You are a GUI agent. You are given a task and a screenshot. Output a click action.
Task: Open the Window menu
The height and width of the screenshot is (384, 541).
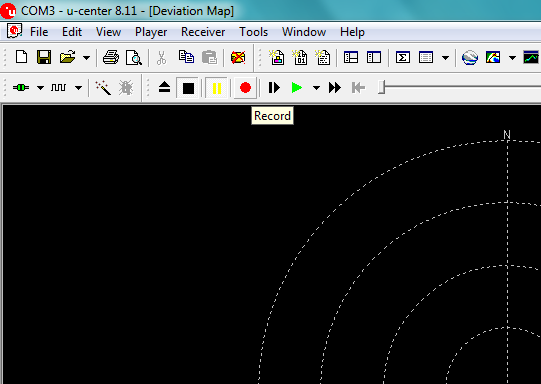[x=304, y=32]
